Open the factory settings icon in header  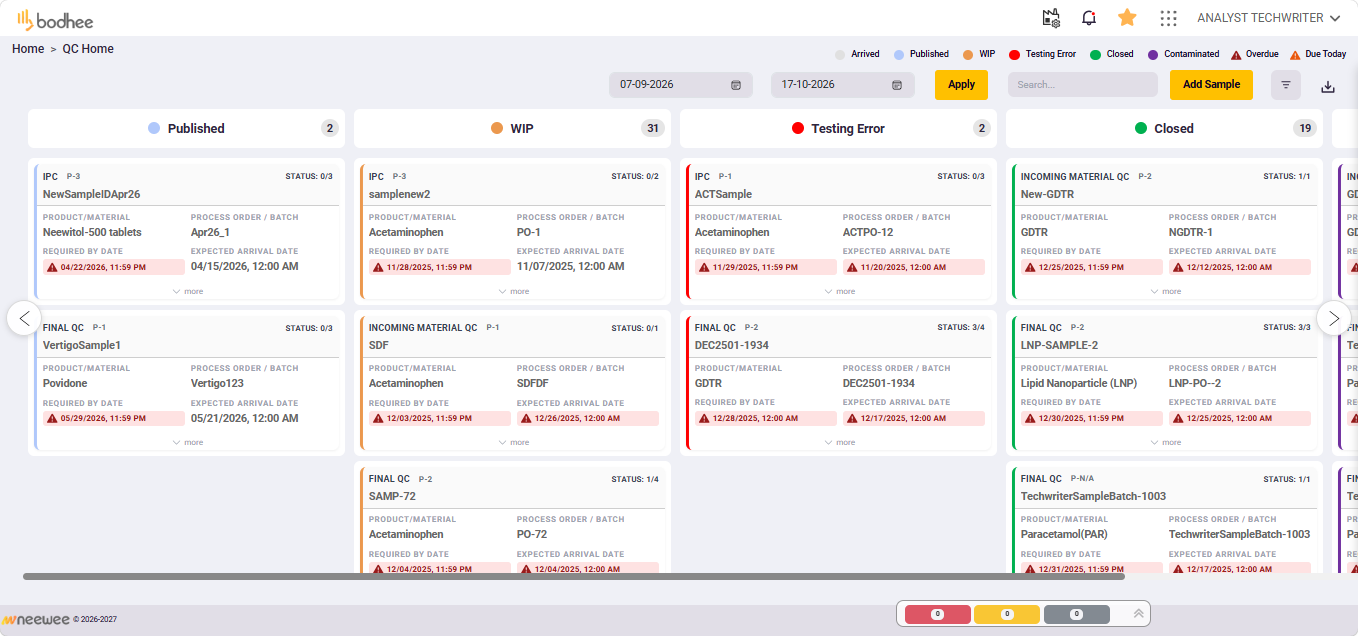point(1051,18)
